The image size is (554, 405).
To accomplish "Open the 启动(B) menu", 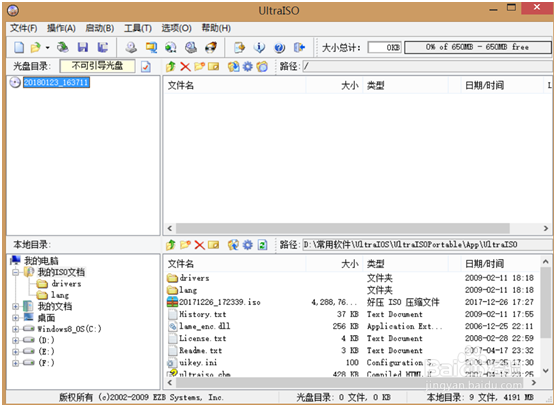I will tap(100, 28).
